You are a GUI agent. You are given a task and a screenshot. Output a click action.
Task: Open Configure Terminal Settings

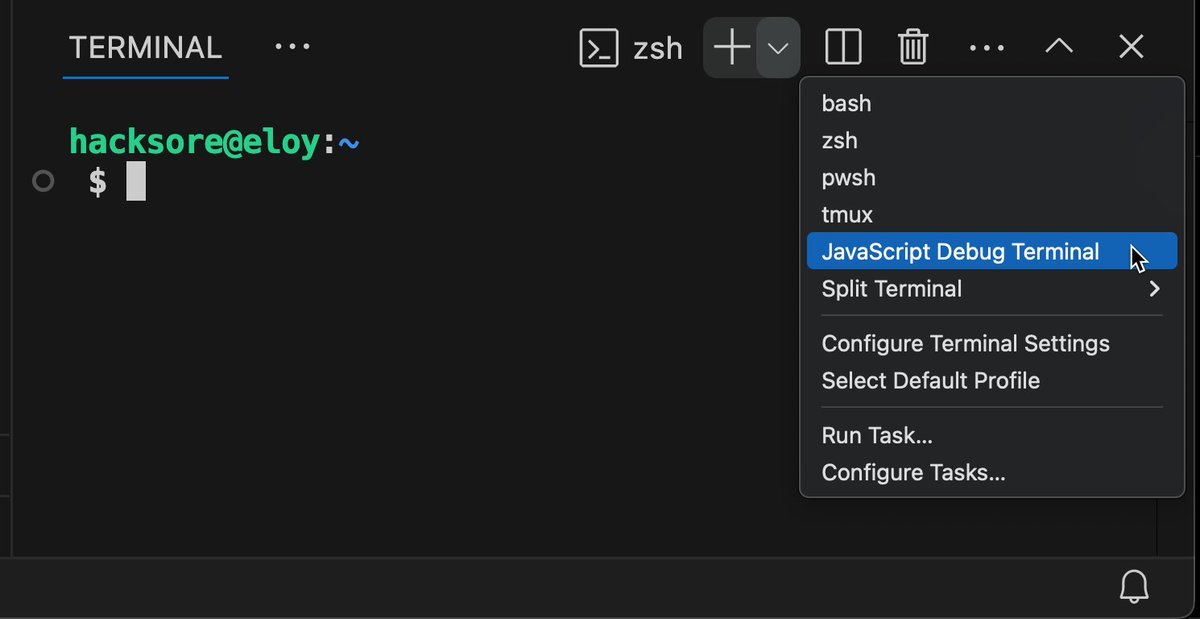pyautogui.click(x=965, y=344)
